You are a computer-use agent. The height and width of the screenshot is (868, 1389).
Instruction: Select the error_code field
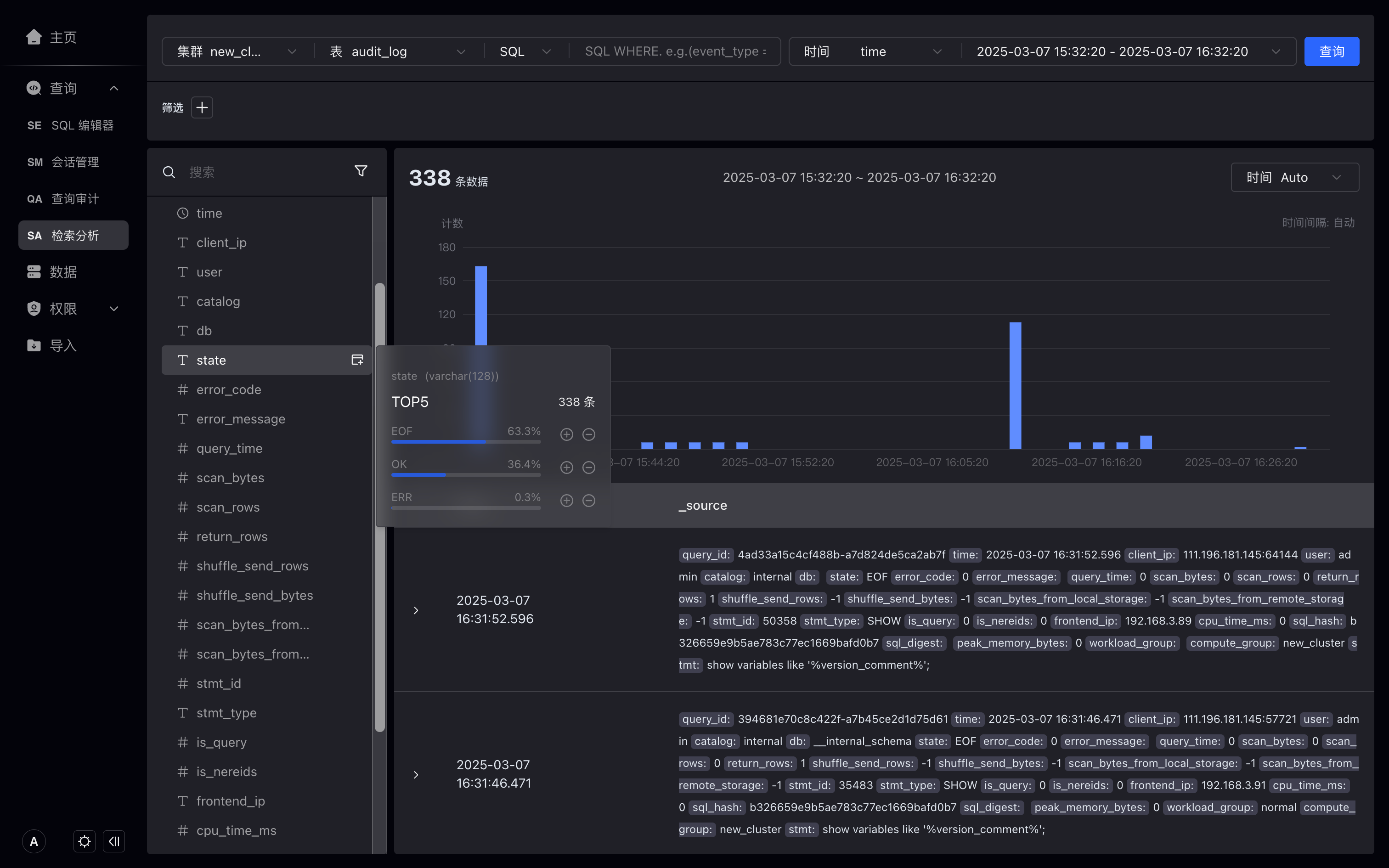267,390
